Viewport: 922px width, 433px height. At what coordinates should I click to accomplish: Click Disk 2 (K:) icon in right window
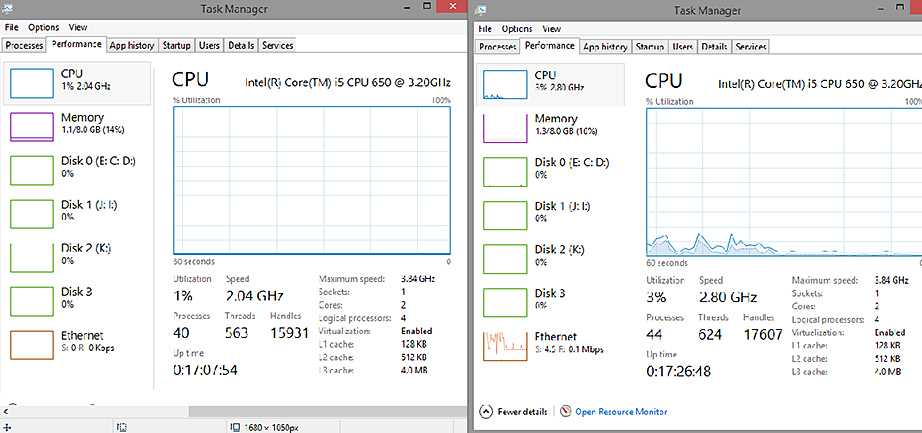click(x=504, y=257)
